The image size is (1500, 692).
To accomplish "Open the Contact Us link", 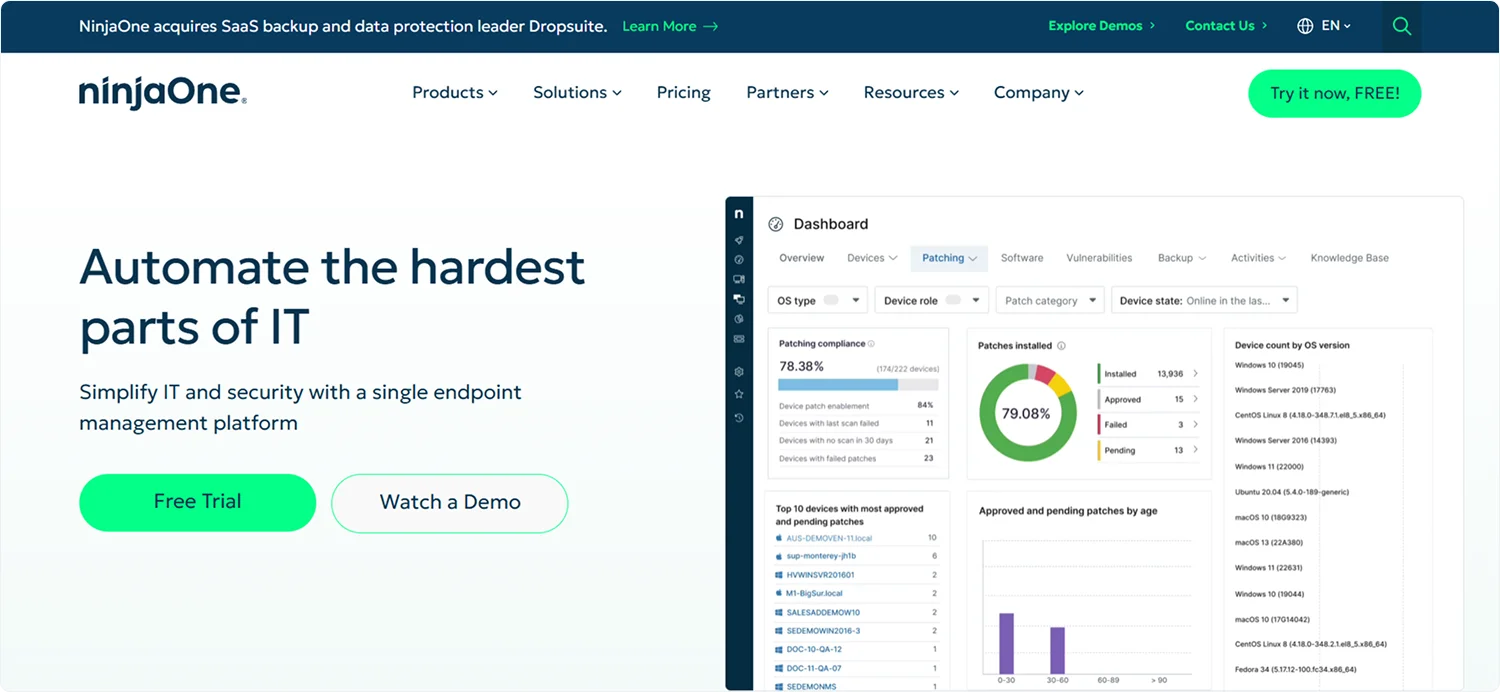I will (x=1226, y=26).
